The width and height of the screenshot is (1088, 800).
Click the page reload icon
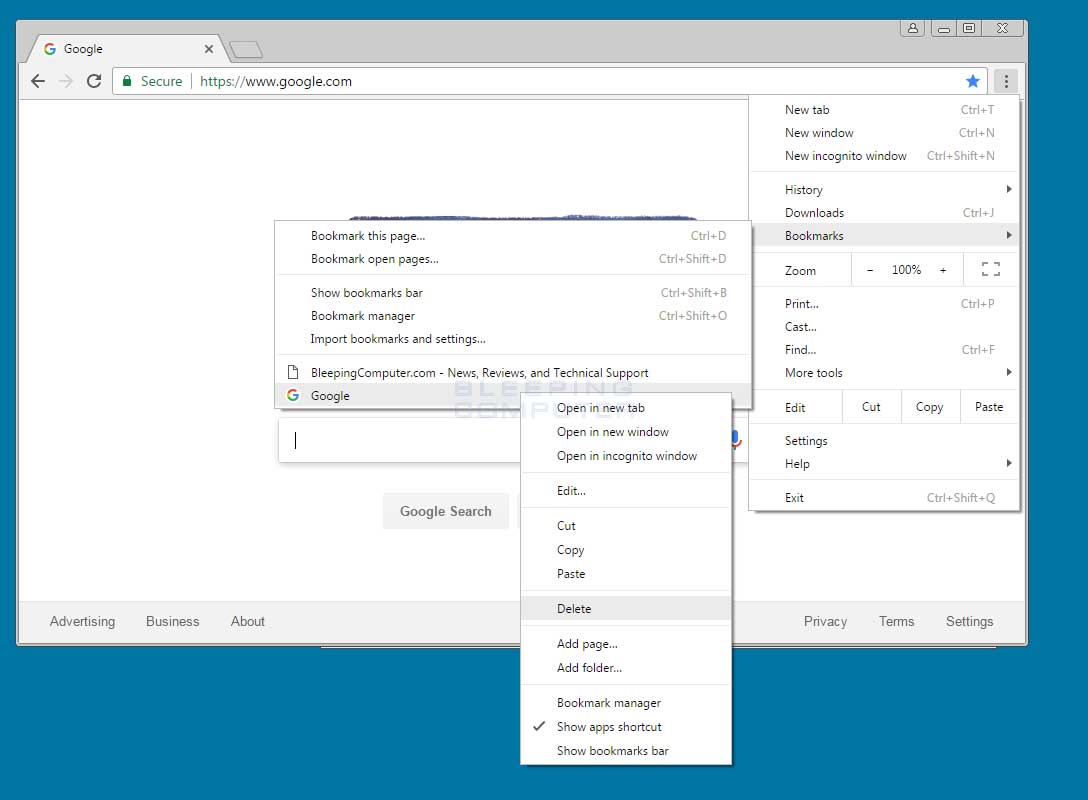[93, 81]
